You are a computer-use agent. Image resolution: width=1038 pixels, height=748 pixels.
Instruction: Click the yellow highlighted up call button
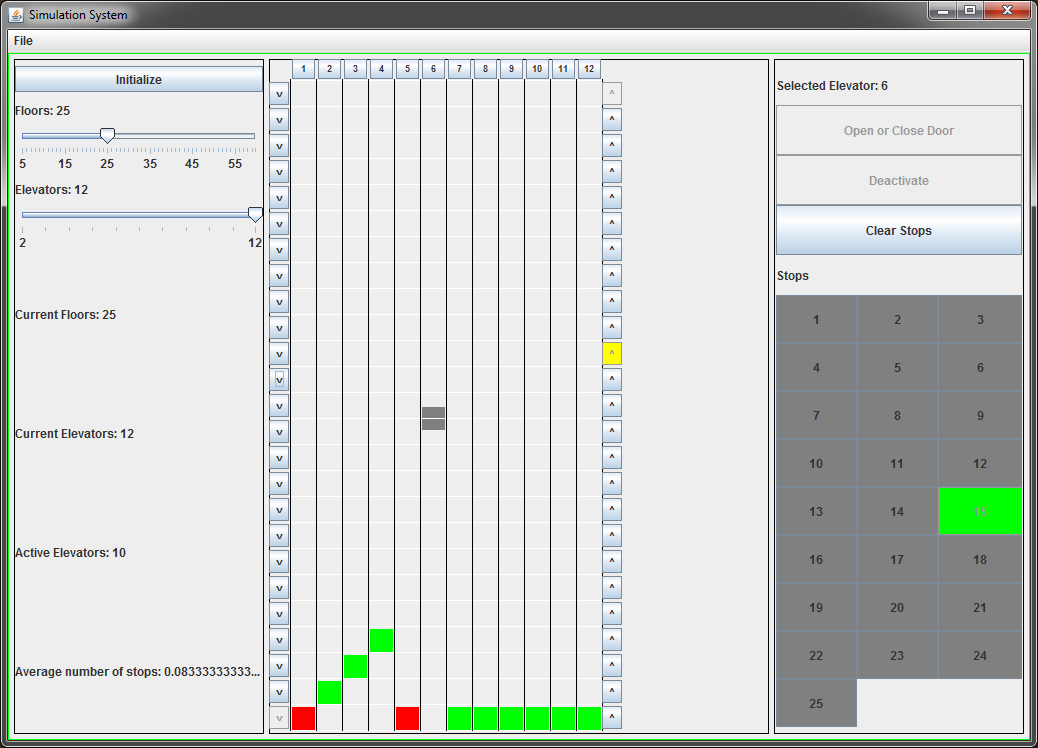pos(612,354)
